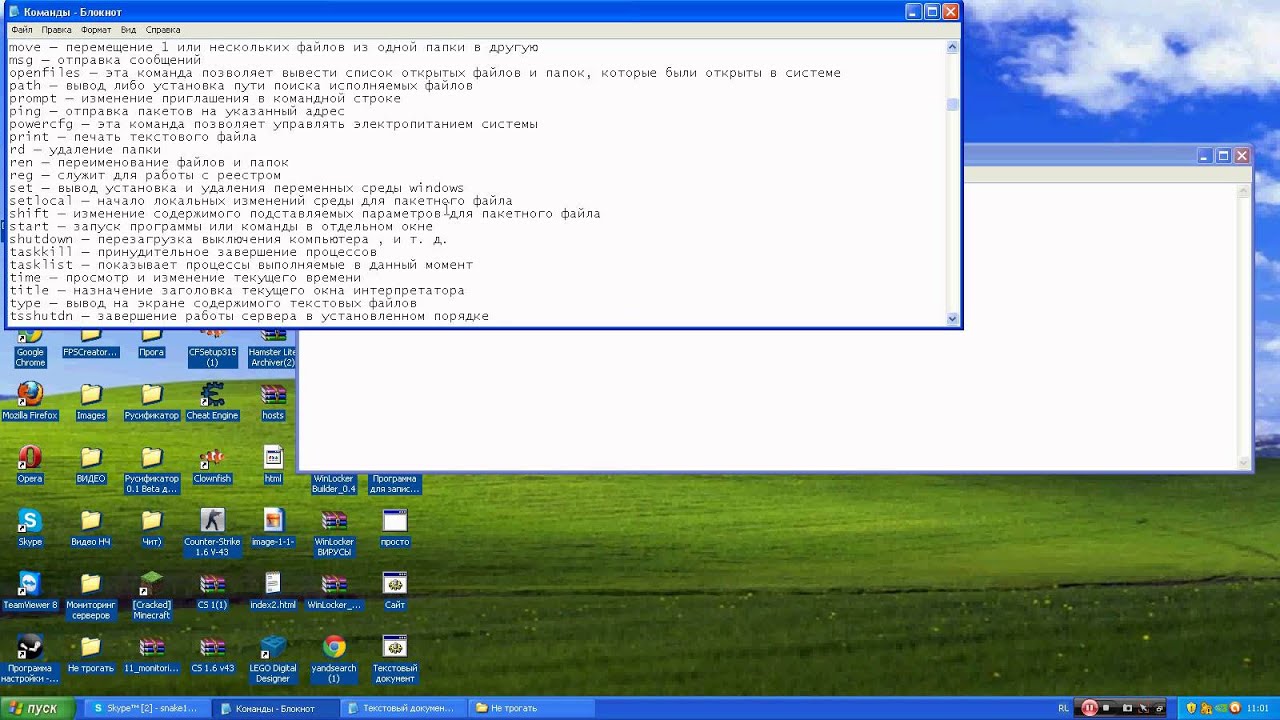
Task: Click the 'powercfg' line in Notepad
Action: 273,124
